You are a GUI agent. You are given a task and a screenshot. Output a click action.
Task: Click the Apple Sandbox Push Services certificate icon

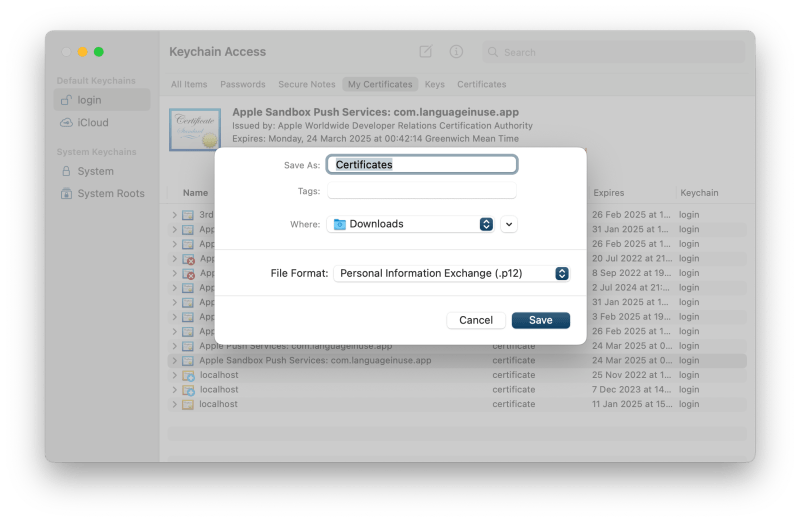(188, 361)
